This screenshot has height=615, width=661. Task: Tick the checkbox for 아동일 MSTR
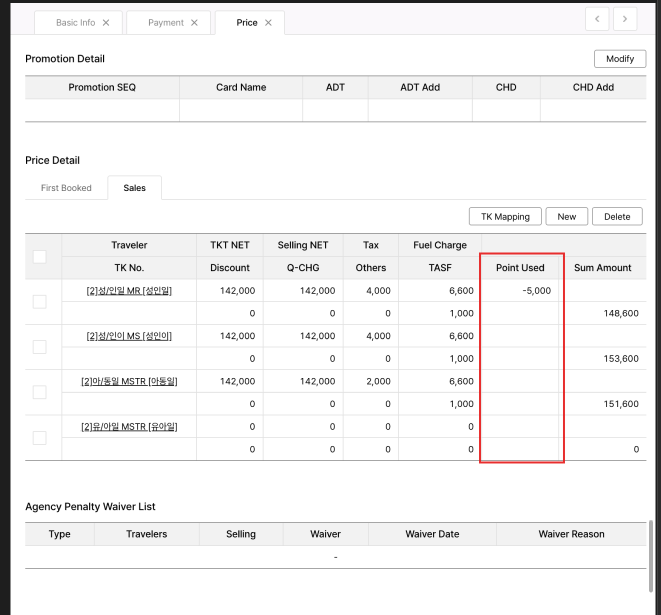tap(40, 392)
